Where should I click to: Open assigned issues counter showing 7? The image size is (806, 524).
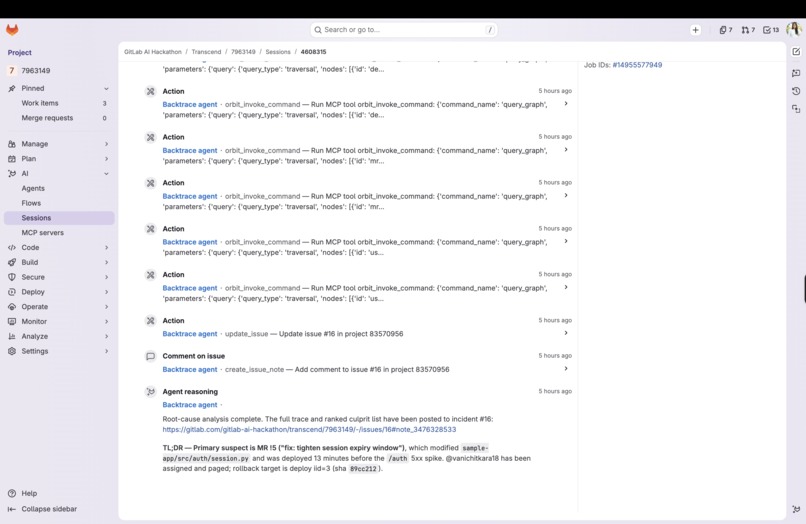pos(726,30)
